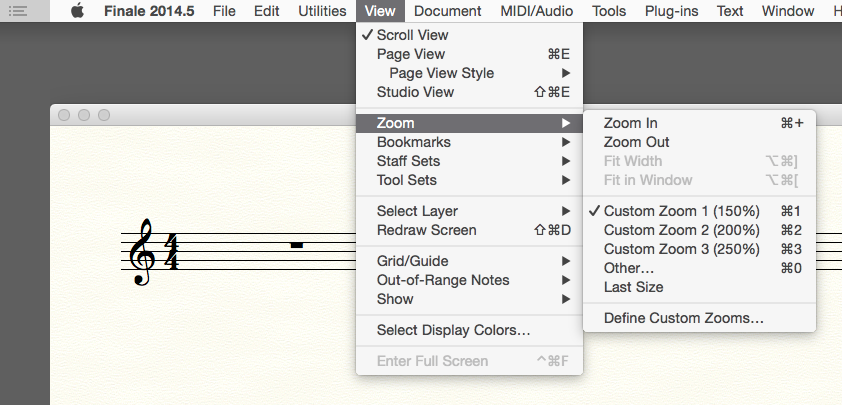Screen dimensions: 842x405
Task: Click the whole rest in the measure
Action: 296,245
